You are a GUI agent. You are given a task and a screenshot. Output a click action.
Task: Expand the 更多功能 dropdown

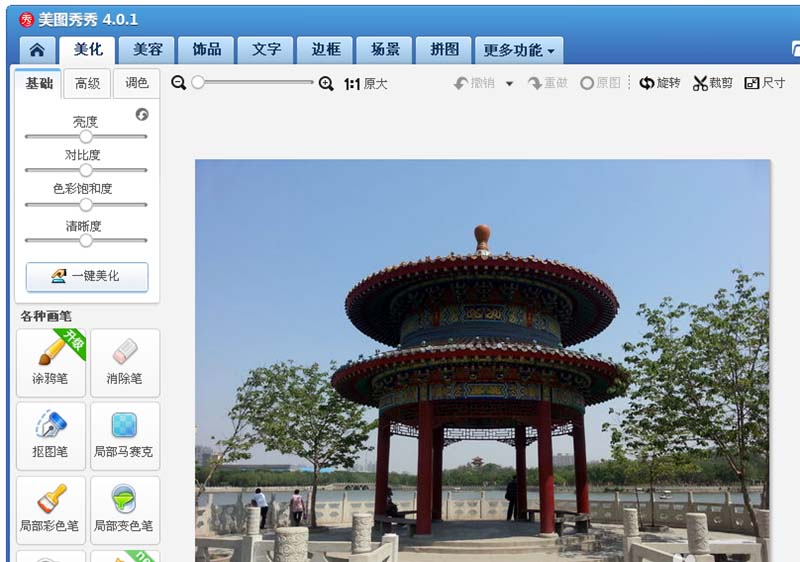(x=519, y=50)
